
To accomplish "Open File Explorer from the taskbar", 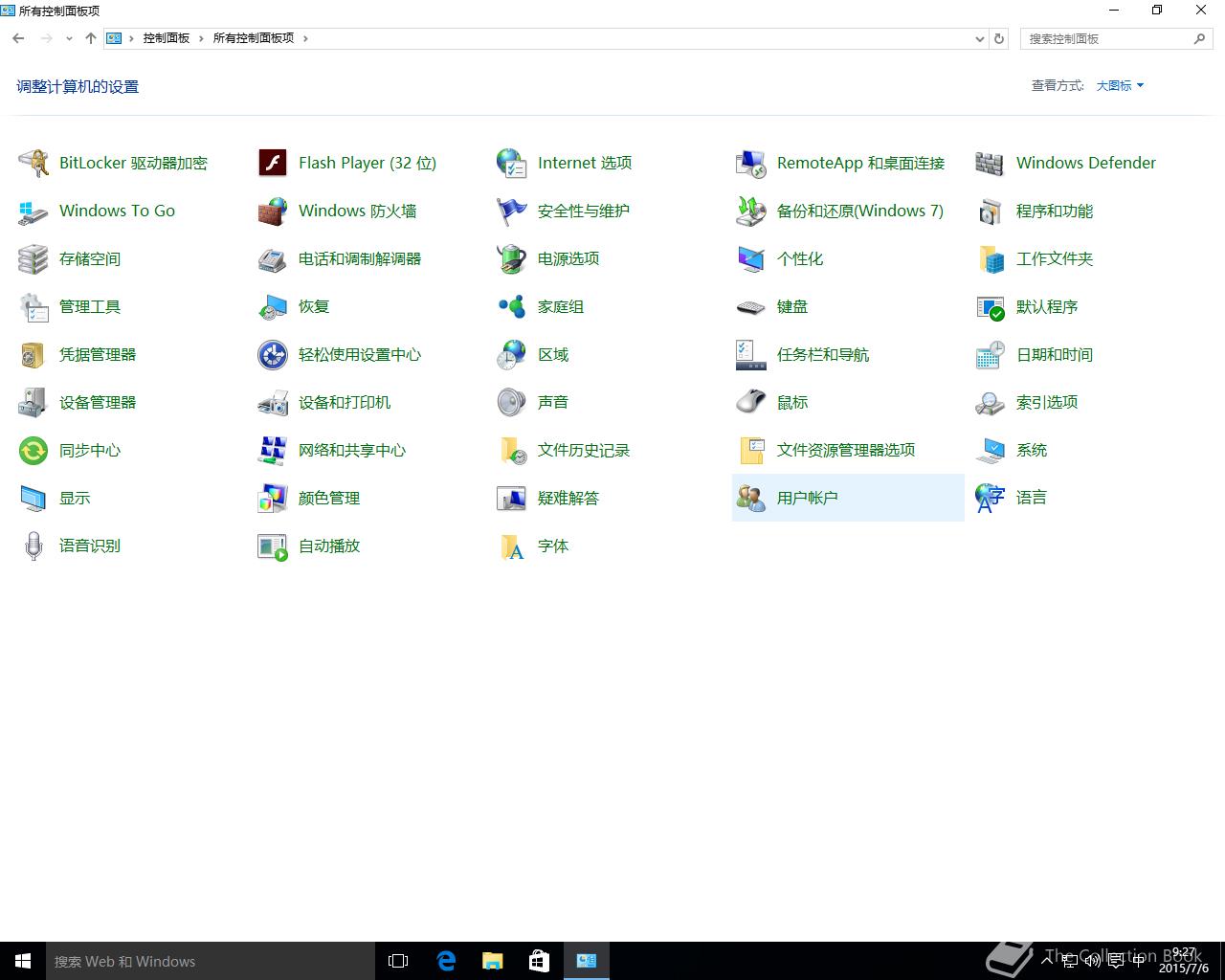I will coord(493,961).
